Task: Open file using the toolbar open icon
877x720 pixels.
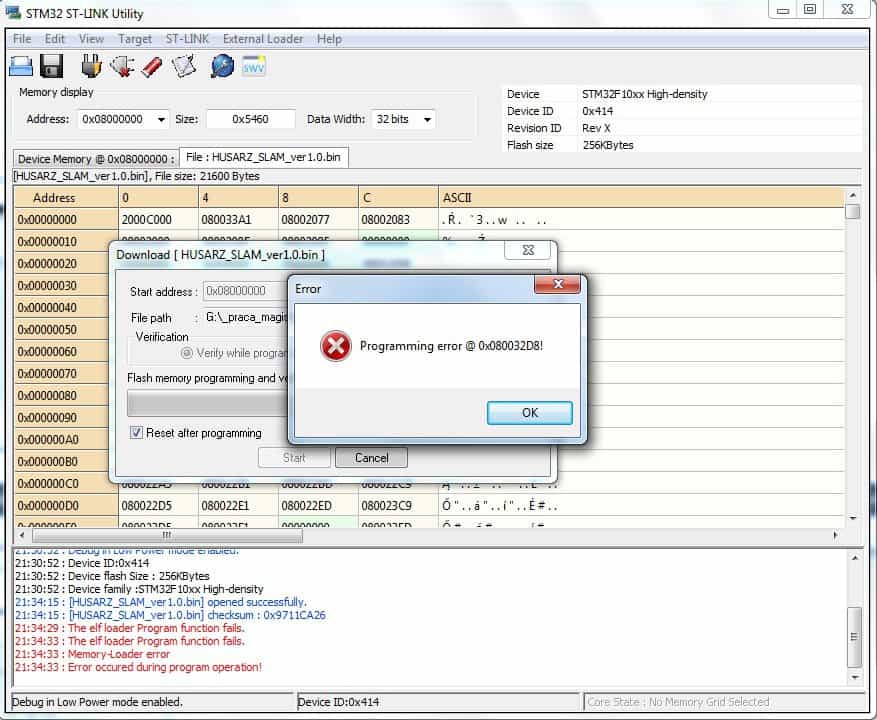Action: [x=21, y=66]
